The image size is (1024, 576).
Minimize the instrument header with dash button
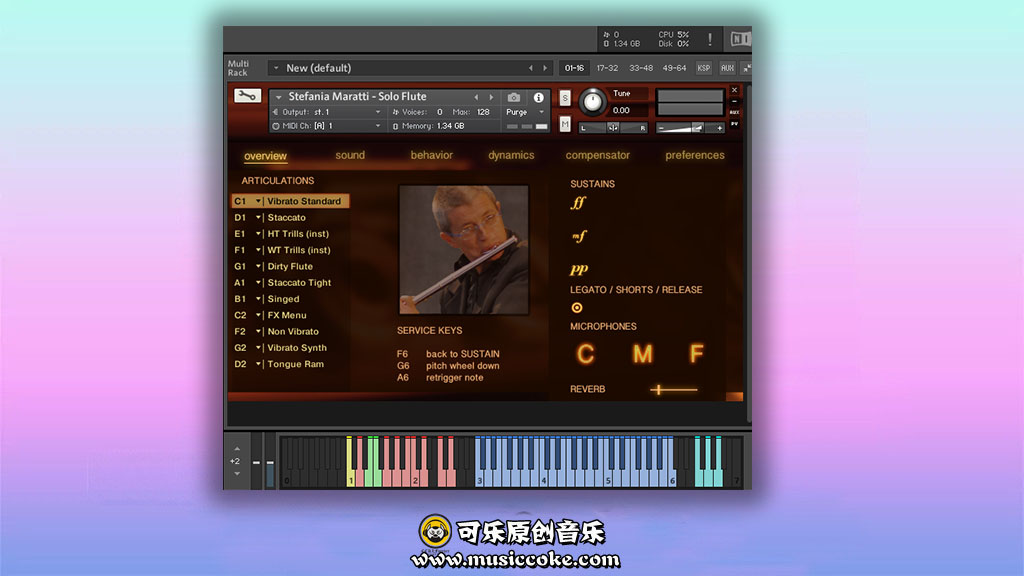tap(735, 102)
